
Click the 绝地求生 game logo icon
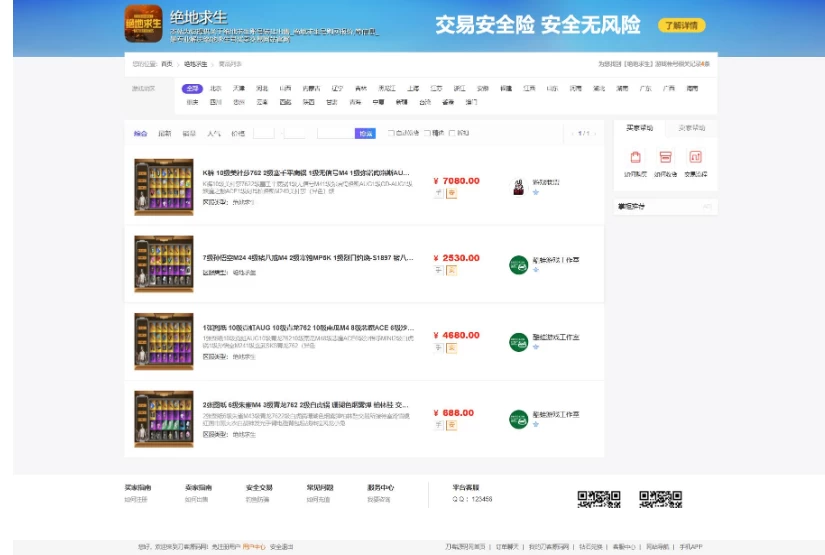pyautogui.click(x=143, y=24)
